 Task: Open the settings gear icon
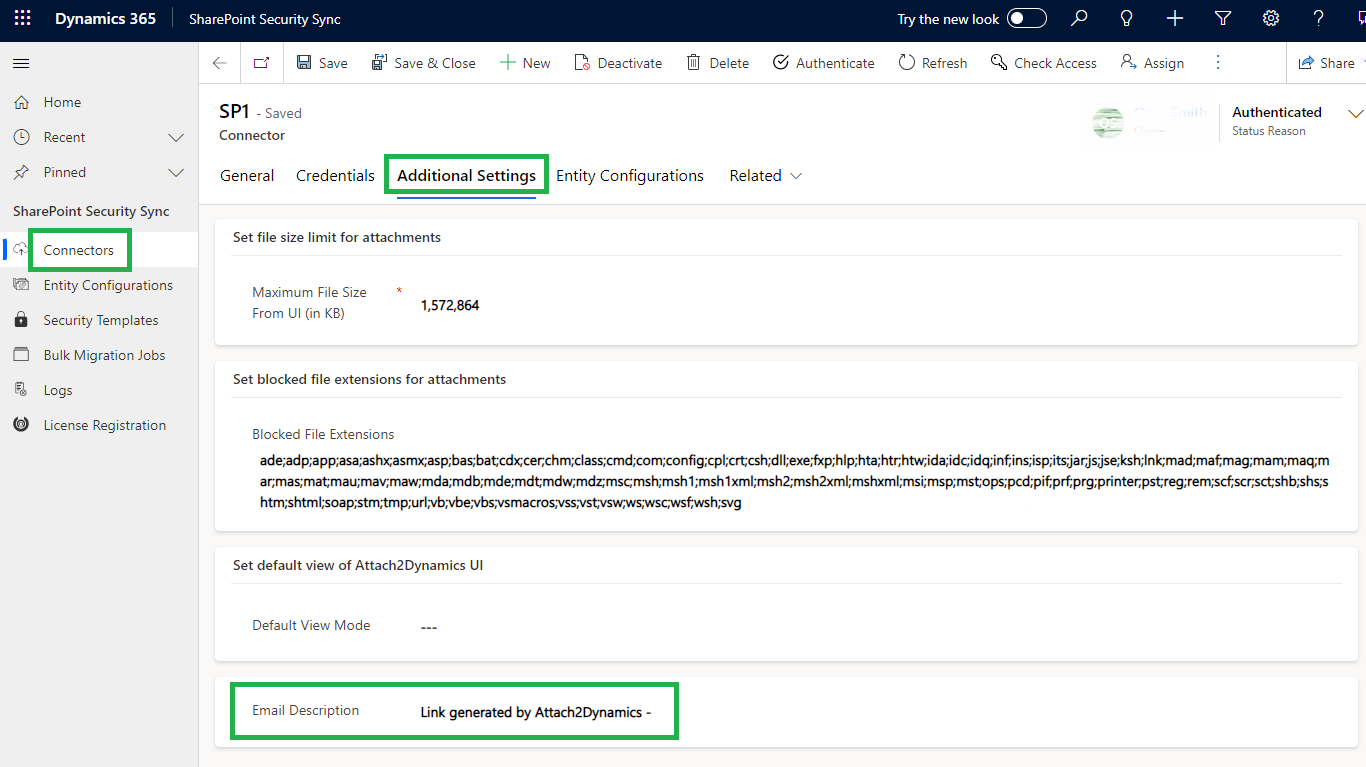click(x=1271, y=19)
